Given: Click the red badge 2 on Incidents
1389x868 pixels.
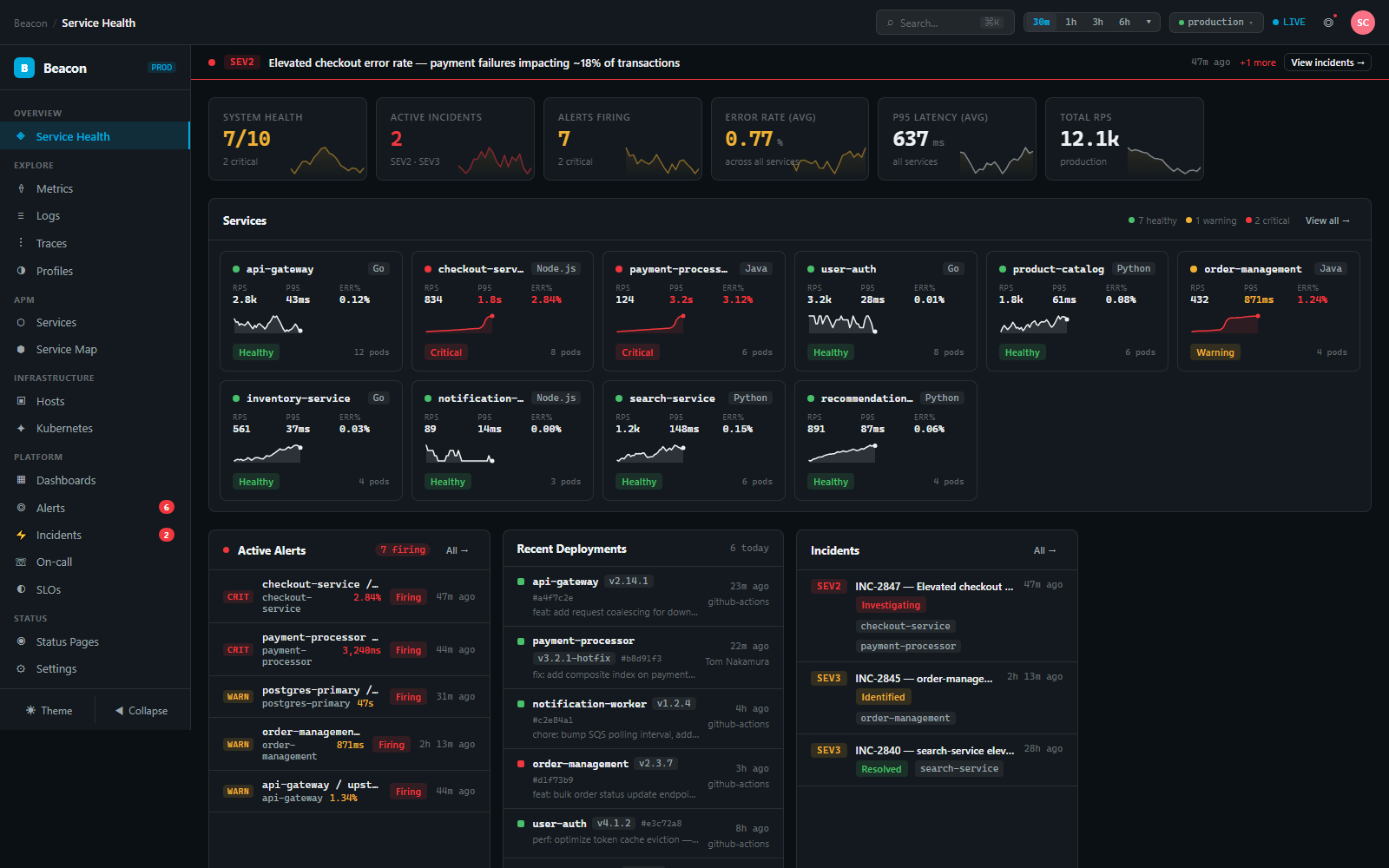Looking at the screenshot, I should click(x=167, y=535).
